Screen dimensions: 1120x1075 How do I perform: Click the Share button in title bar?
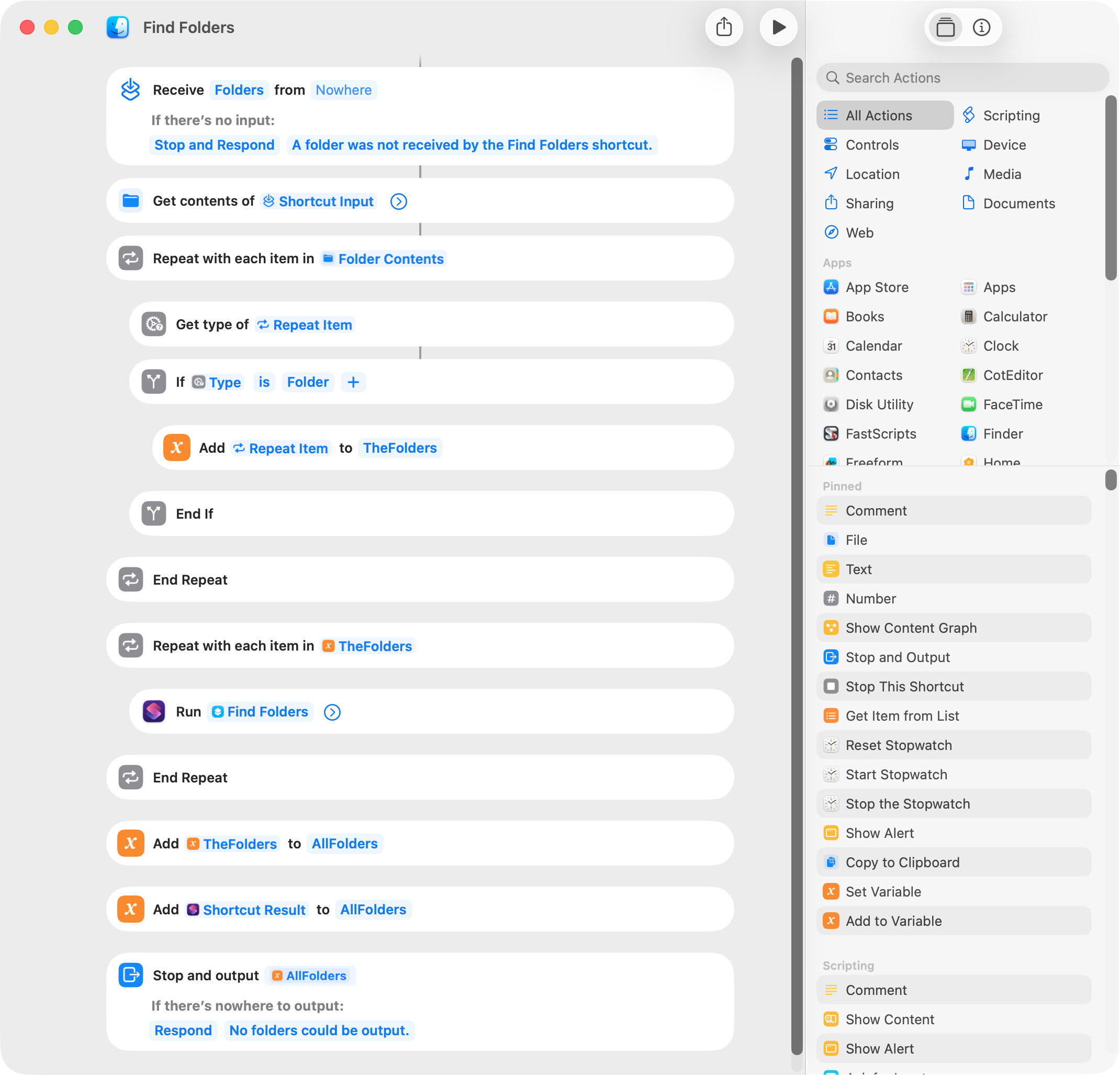pos(723,27)
